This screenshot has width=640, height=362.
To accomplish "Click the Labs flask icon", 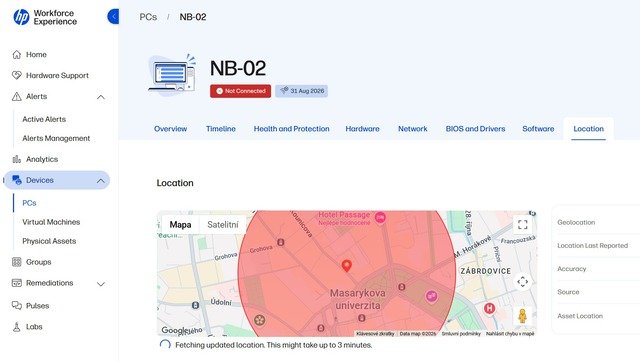I will pos(17,327).
